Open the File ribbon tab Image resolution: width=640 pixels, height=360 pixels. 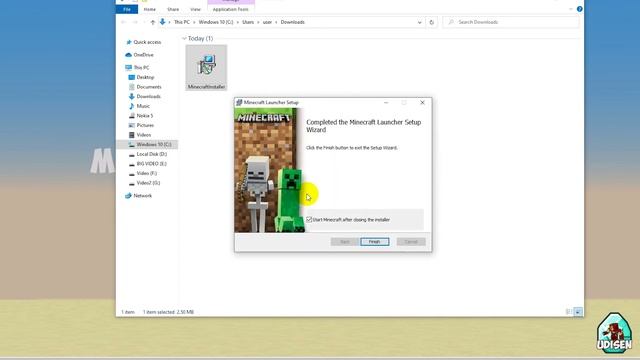[x=127, y=9]
